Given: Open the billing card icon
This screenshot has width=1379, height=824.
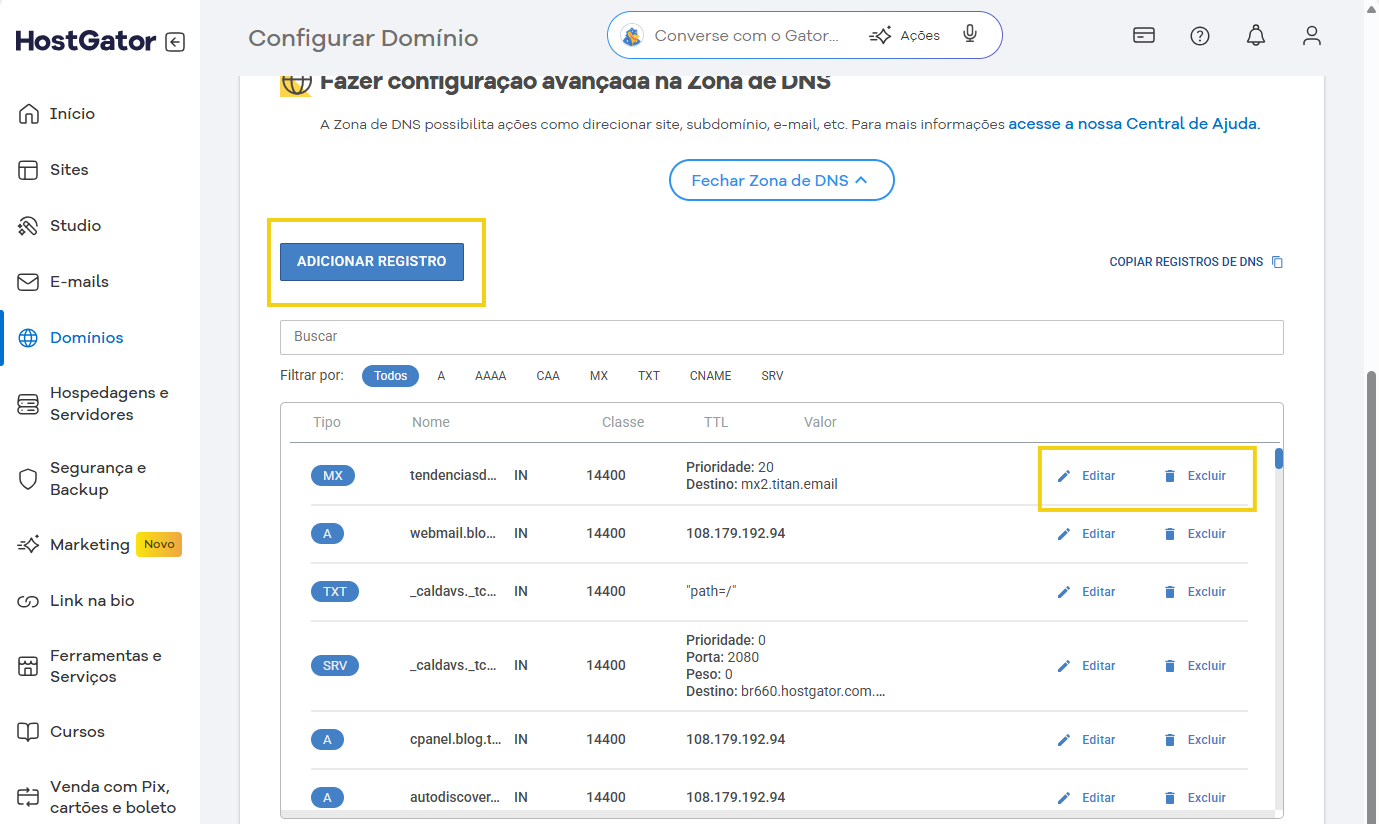Looking at the screenshot, I should point(1144,36).
